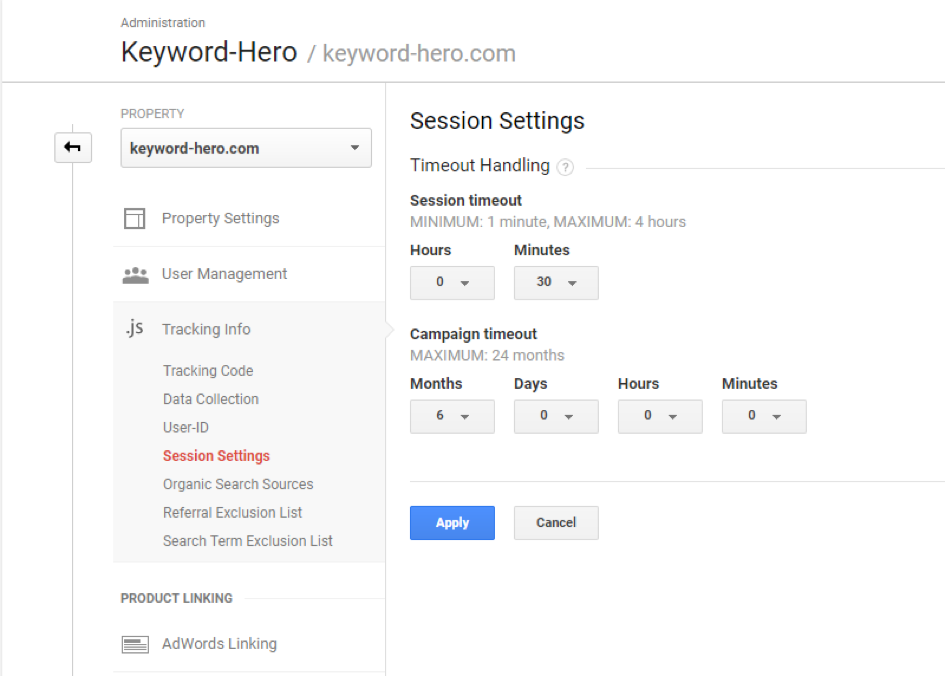This screenshot has height=676, width=945.
Task: Open the Campaign timeout Days dropdown
Action: pyautogui.click(x=556, y=416)
